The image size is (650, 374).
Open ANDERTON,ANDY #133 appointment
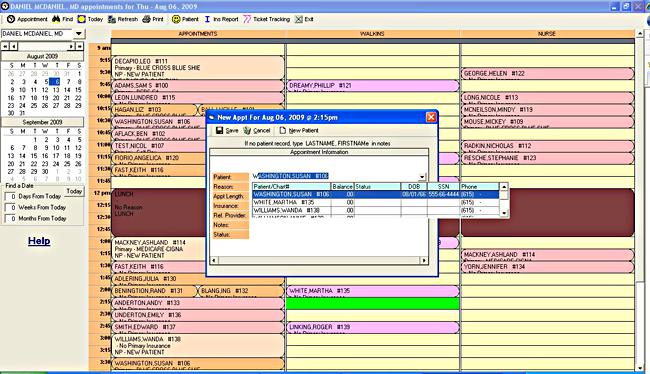[x=198, y=303]
